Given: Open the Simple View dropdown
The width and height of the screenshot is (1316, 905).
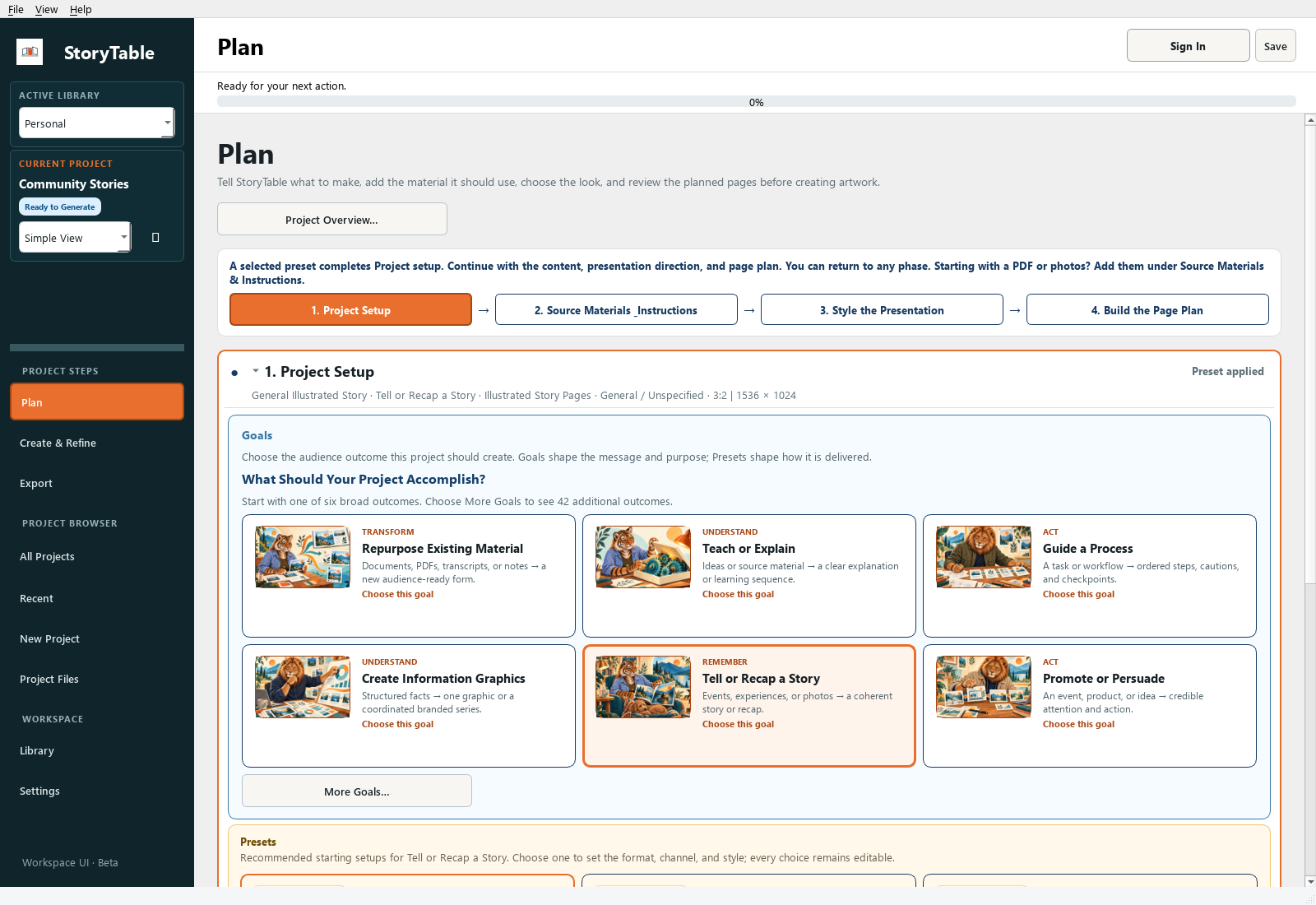Looking at the screenshot, I should 74,238.
